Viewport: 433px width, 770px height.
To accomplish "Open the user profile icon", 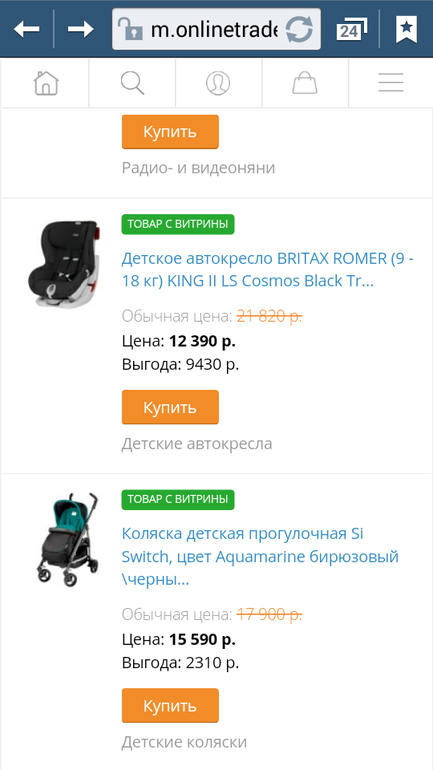I will coord(218,83).
